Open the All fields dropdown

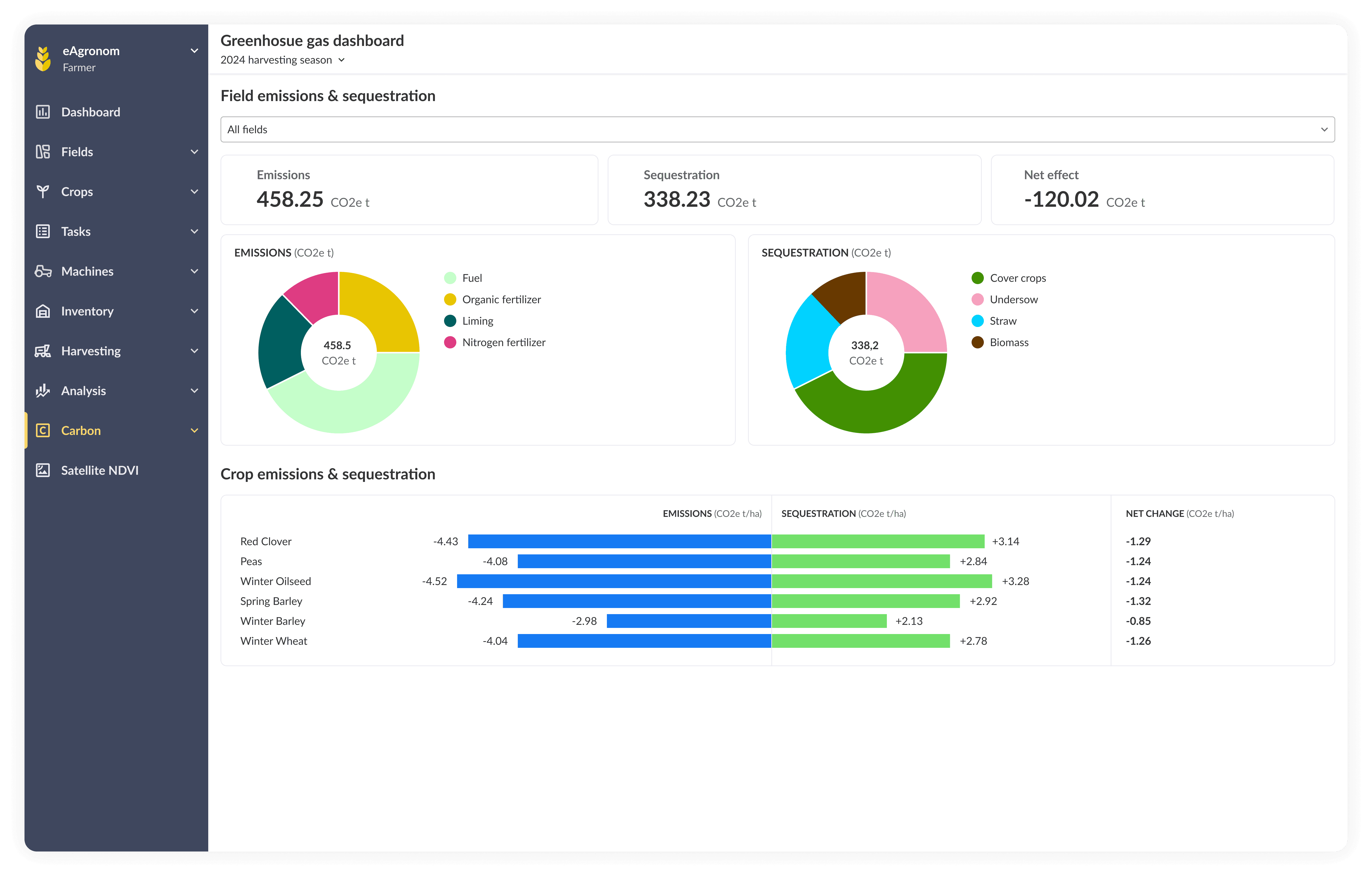tap(777, 129)
